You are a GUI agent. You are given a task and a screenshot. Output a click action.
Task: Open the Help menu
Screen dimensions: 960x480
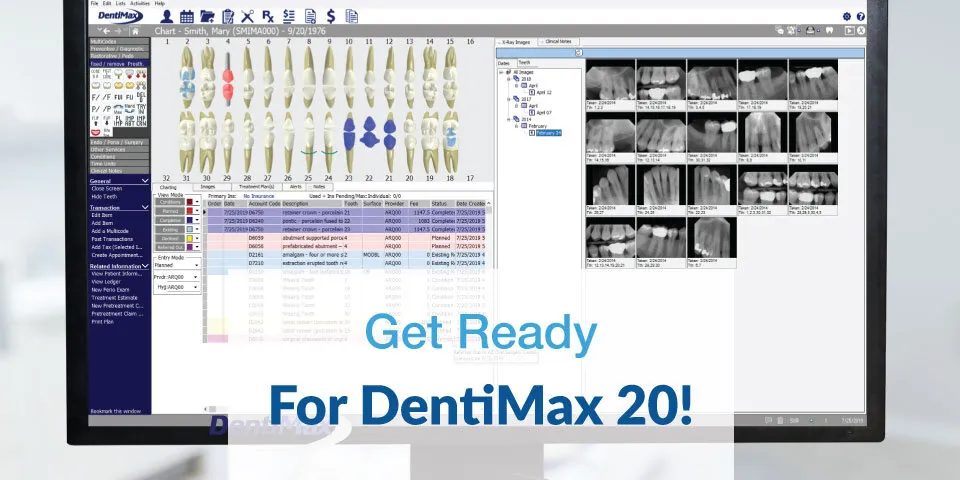click(160, 3)
